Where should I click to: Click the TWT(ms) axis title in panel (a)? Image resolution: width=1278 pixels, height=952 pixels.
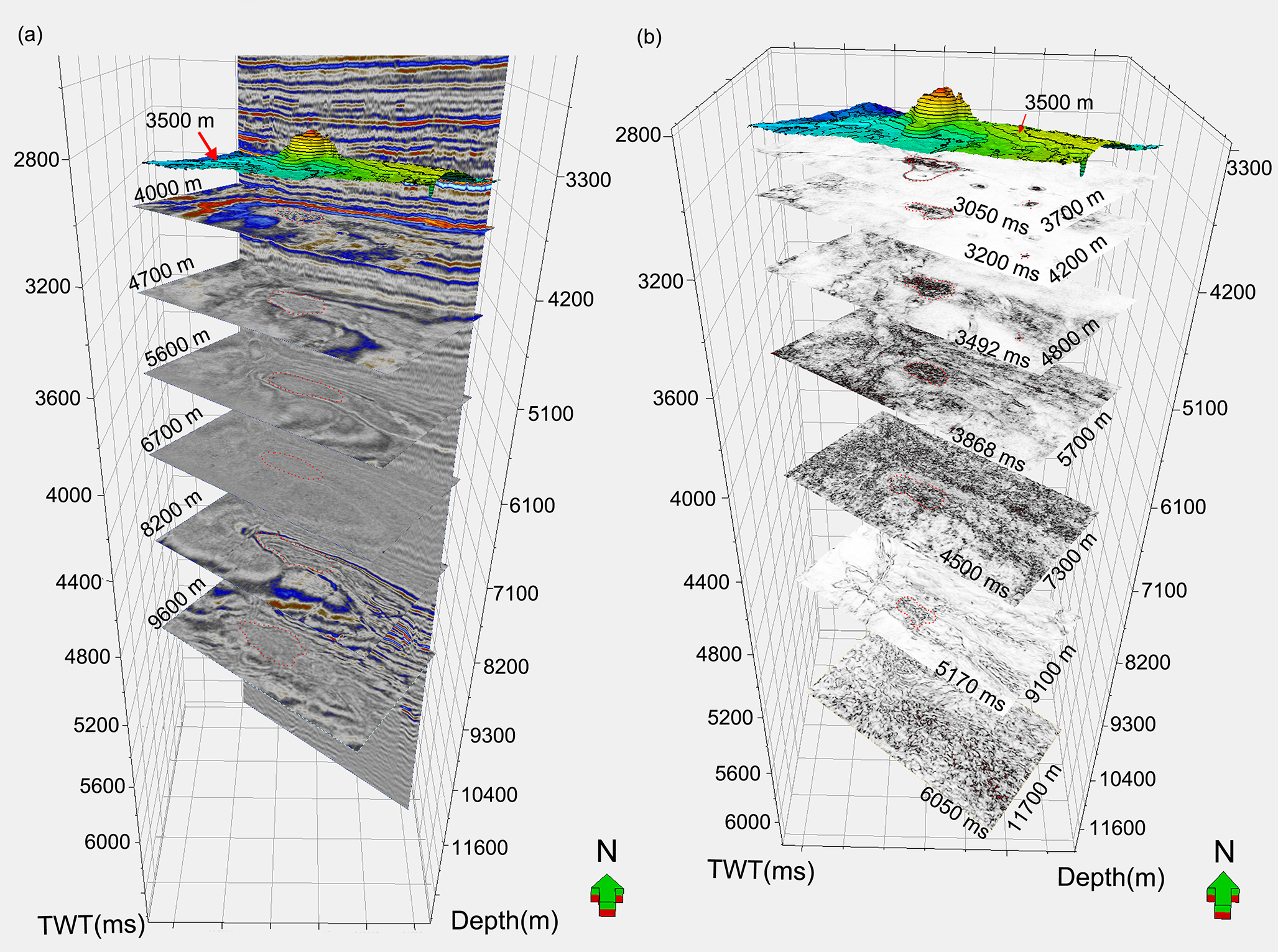tap(91, 925)
